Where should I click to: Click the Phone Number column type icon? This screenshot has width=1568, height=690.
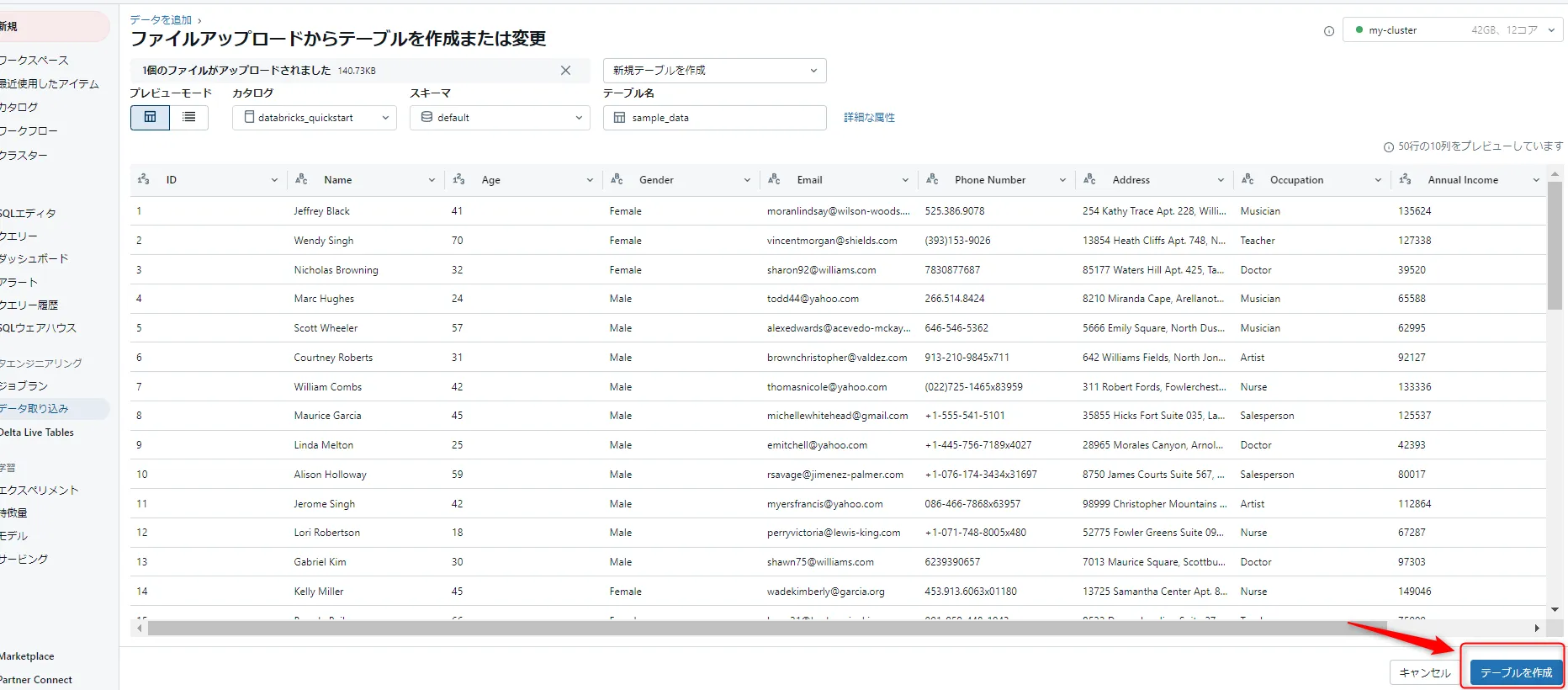click(x=932, y=179)
